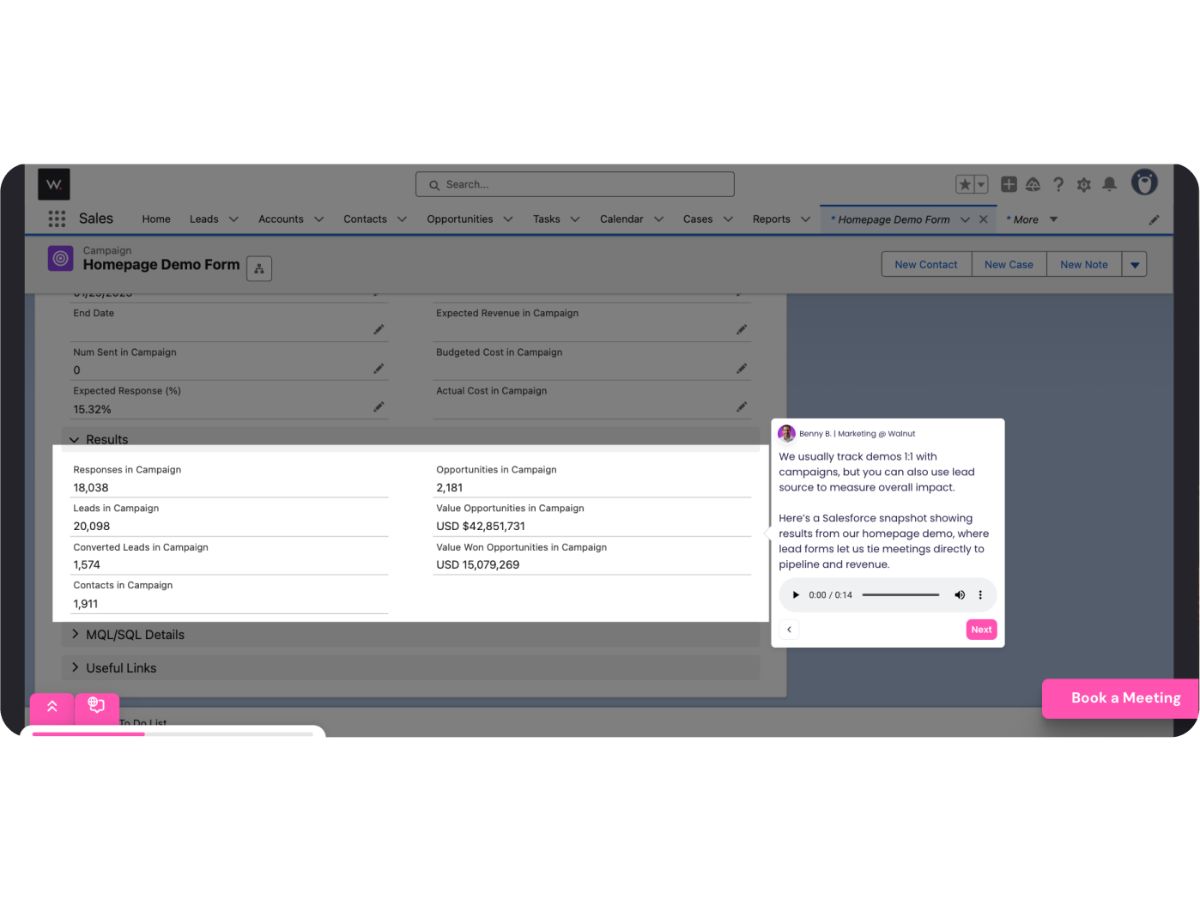
Task: Expand Opportunities tab dropdown chevron
Action: [x=508, y=219]
